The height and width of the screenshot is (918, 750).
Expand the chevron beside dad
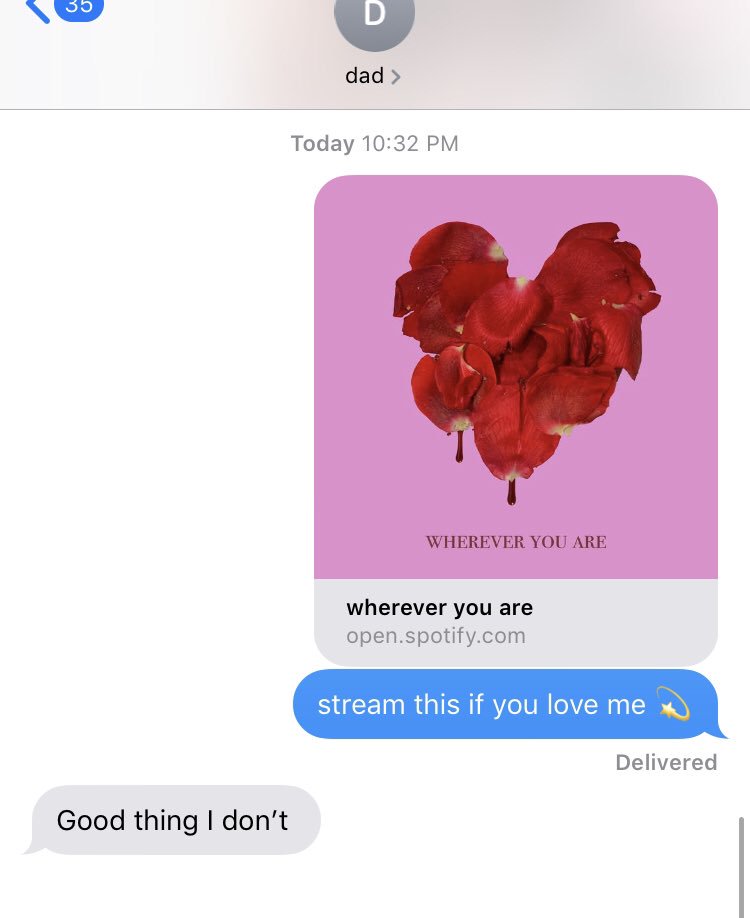point(395,77)
